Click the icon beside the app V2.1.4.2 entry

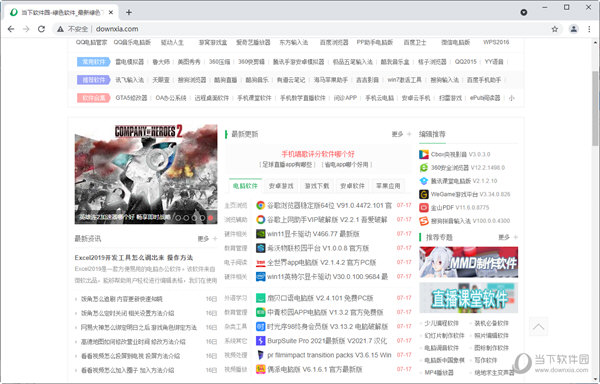261,262
